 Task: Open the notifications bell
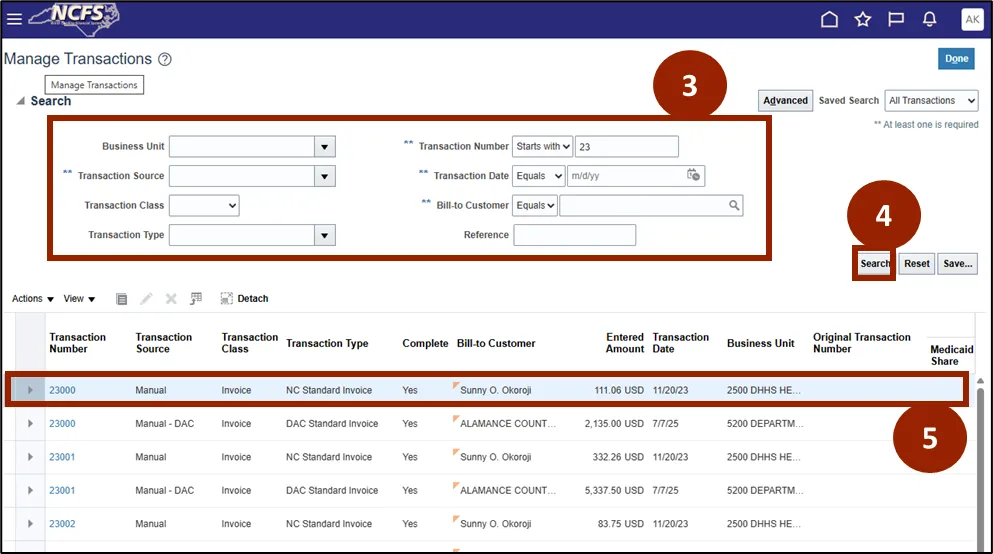pyautogui.click(x=929, y=19)
